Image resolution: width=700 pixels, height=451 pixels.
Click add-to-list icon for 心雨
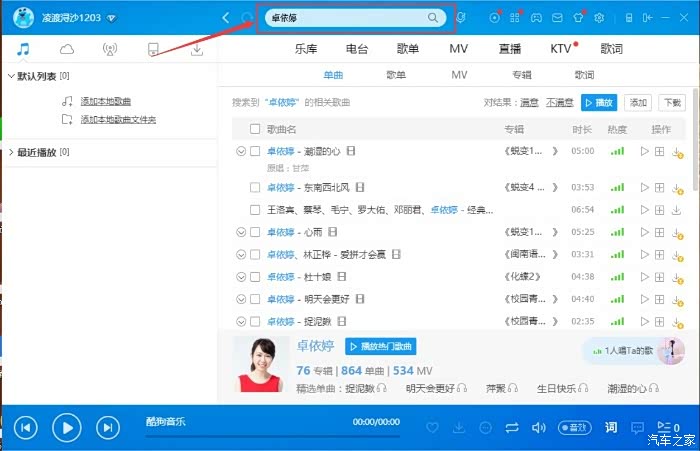(659, 232)
